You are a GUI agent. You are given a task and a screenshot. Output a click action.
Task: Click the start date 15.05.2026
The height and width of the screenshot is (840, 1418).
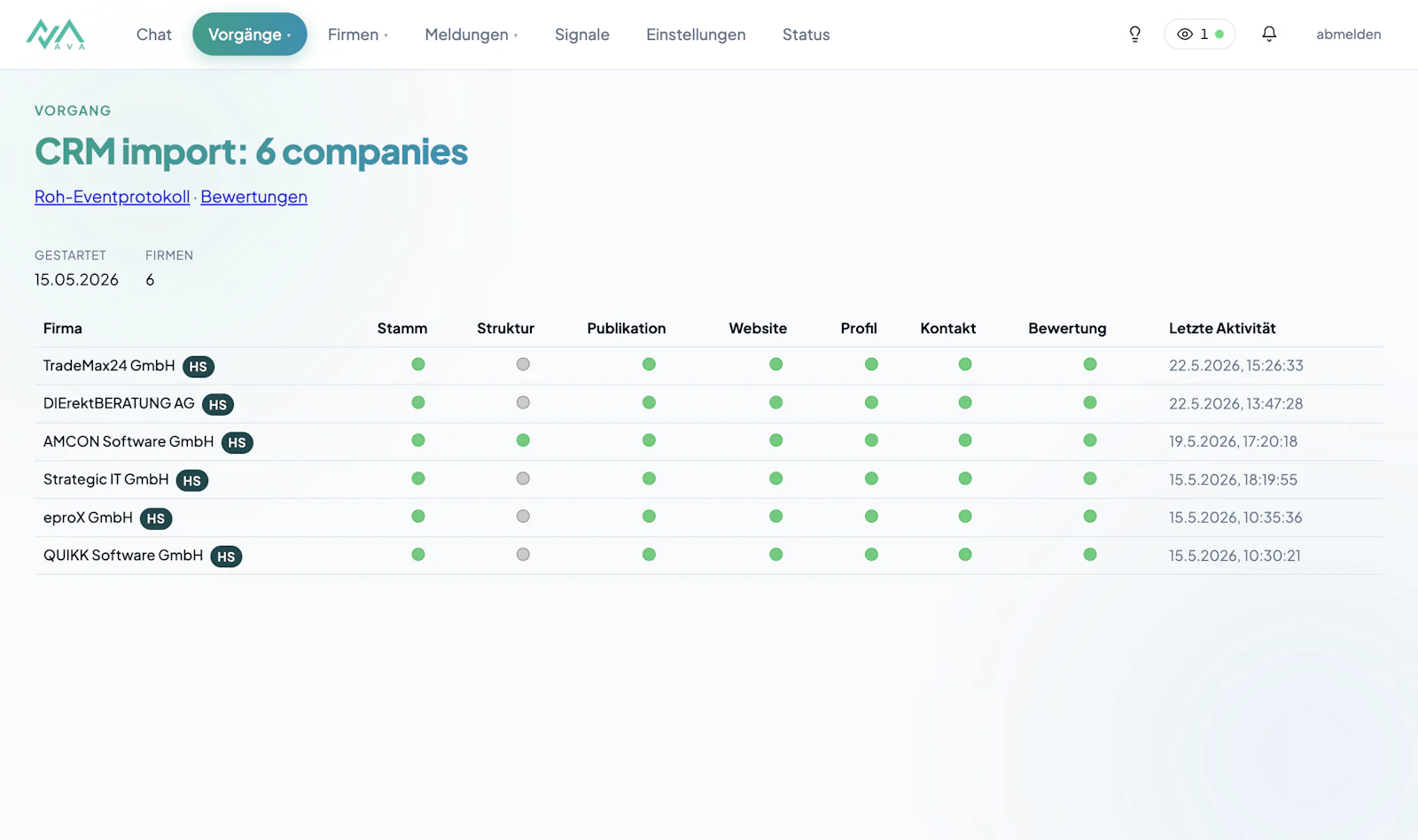76,280
